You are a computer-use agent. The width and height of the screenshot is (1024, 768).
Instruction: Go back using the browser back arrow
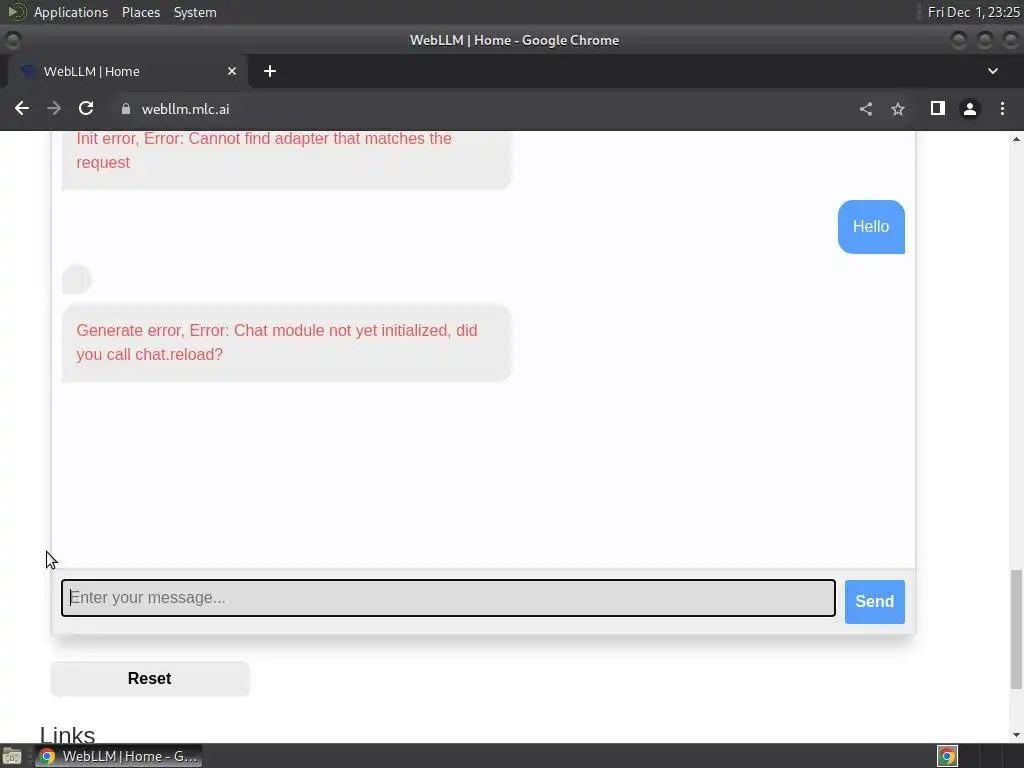click(x=22, y=108)
